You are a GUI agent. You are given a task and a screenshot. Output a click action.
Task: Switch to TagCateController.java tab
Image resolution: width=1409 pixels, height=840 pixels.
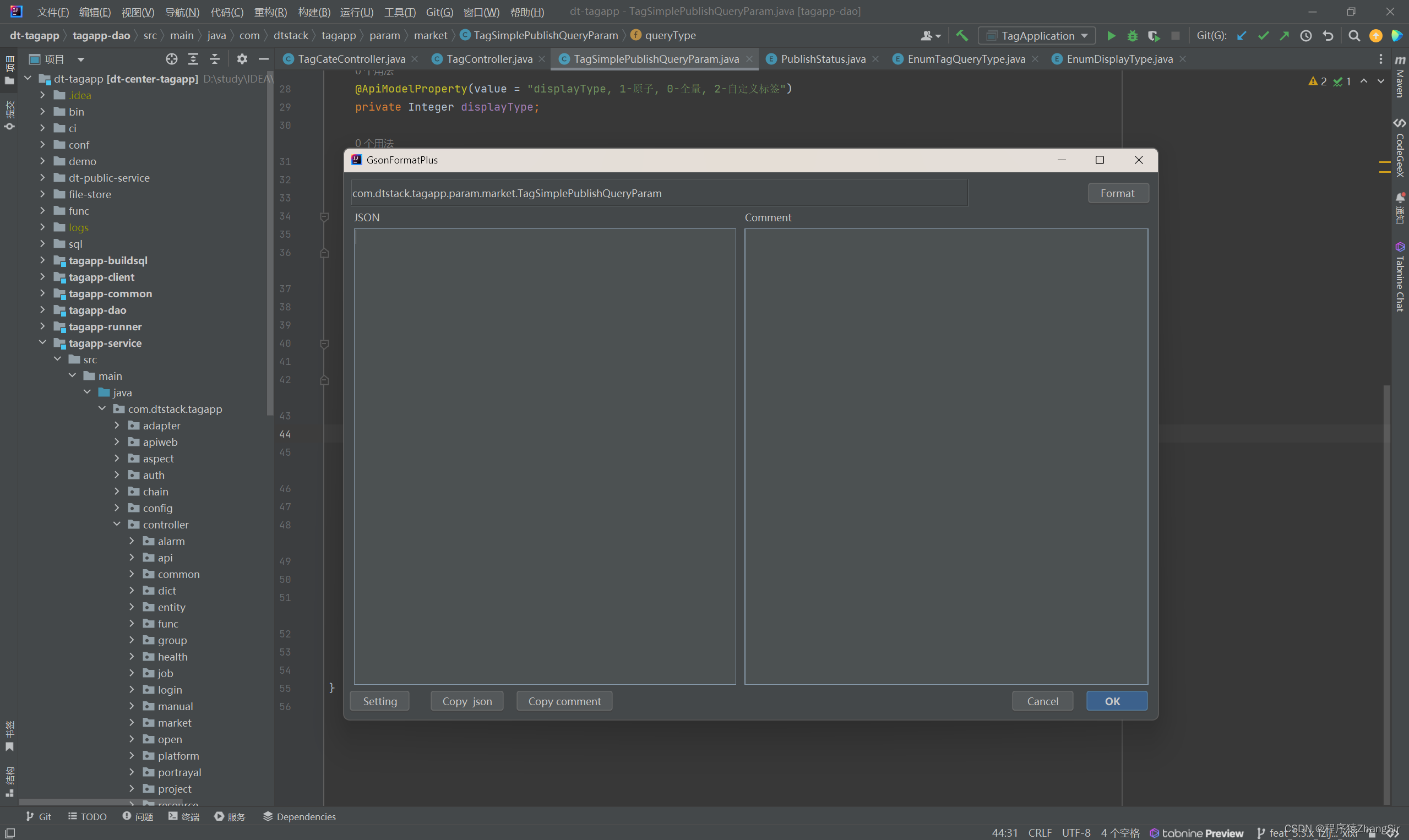[x=351, y=59]
